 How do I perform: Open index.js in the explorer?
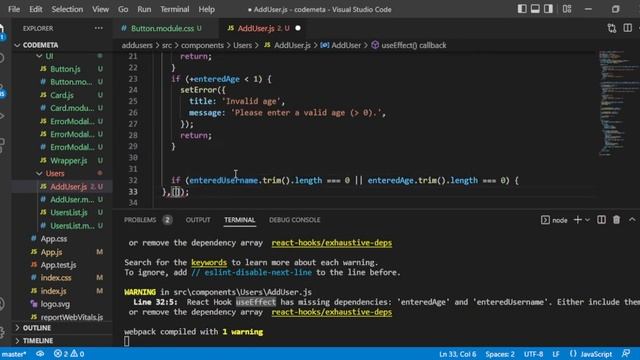[x=53, y=291]
